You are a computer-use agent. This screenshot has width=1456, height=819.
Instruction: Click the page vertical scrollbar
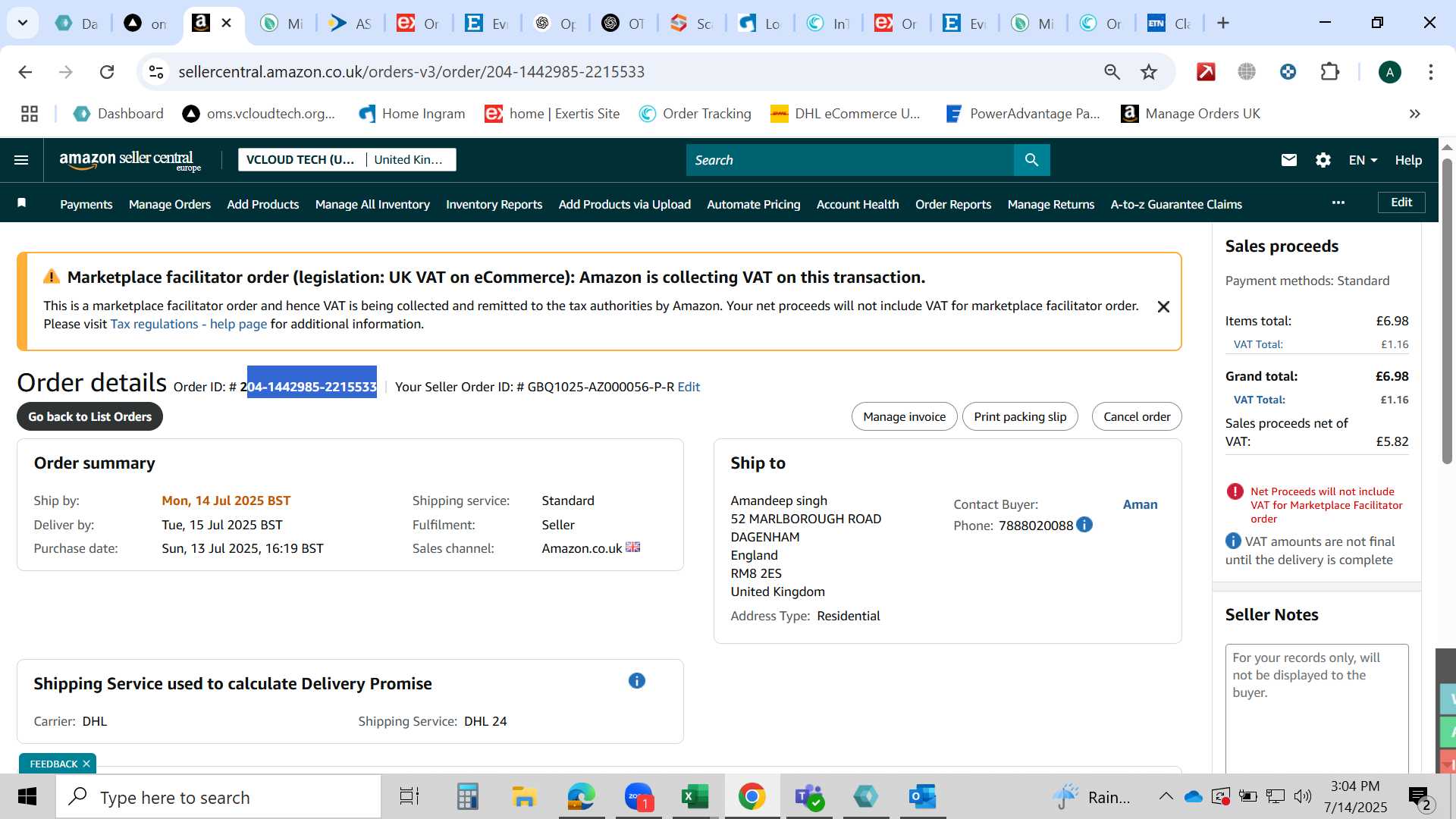click(1447, 311)
